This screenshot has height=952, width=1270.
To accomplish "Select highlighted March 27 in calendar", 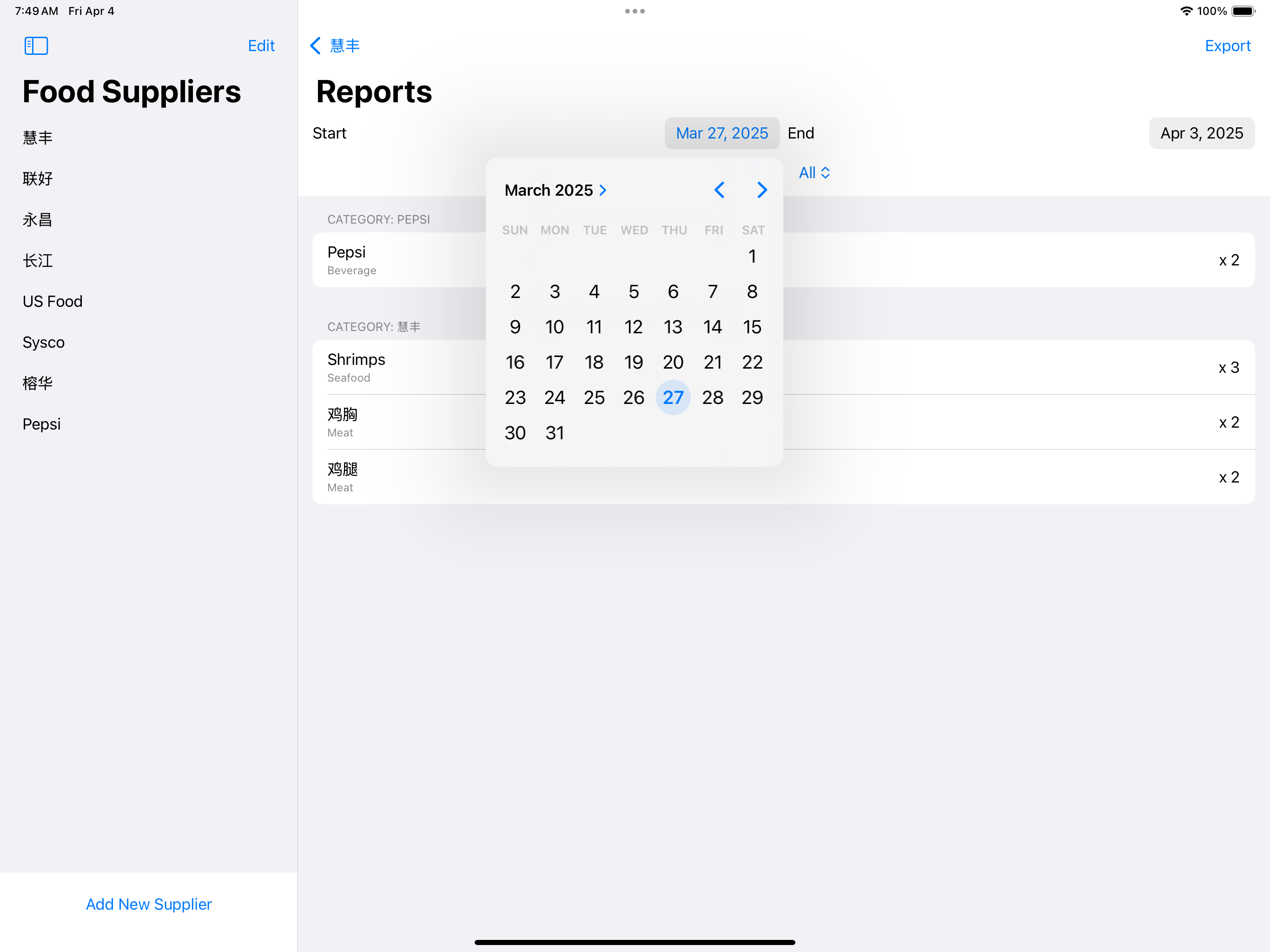I will point(673,397).
